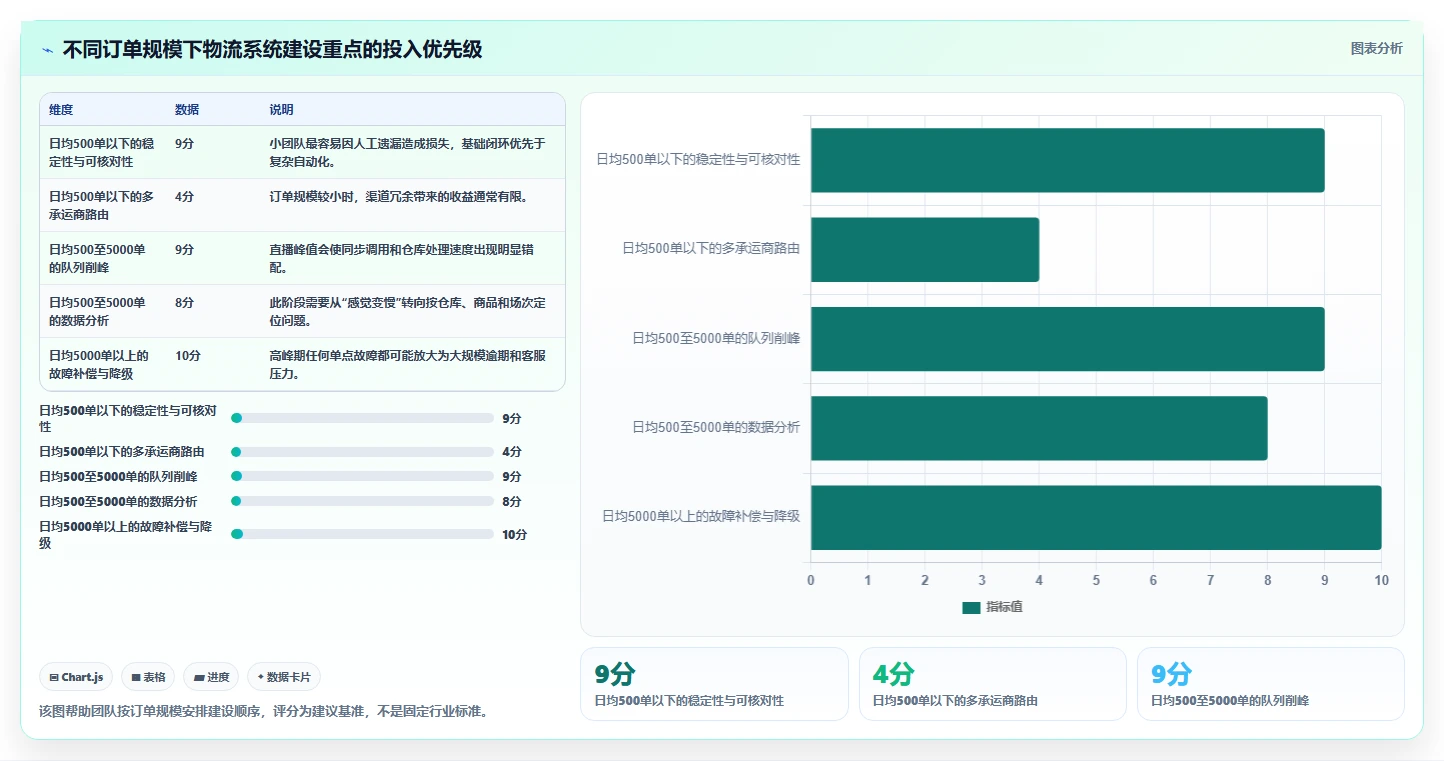
Task: Click y-axis label 日均5000单以上的故障补偿与降级
Action: [x=701, y=516]
